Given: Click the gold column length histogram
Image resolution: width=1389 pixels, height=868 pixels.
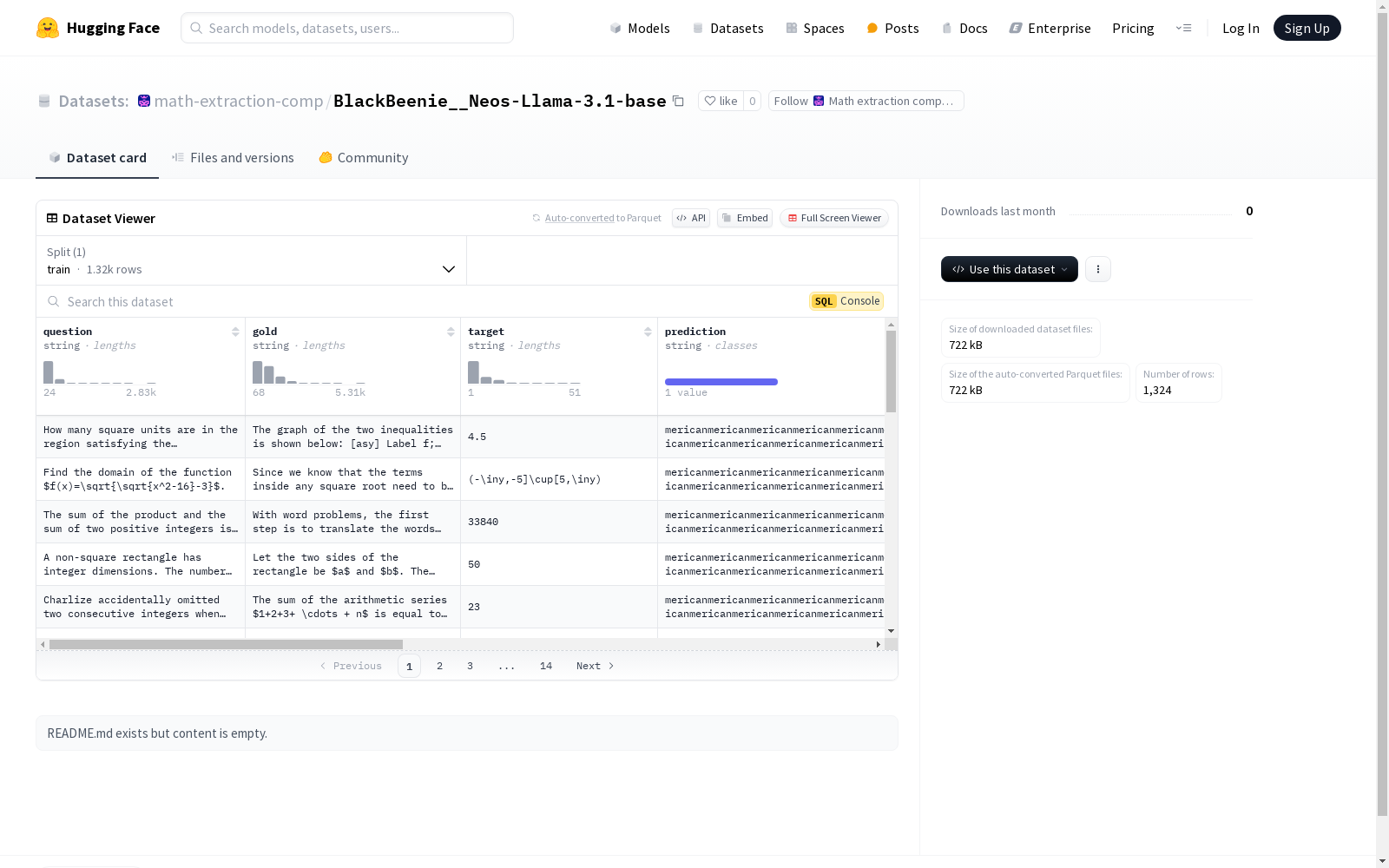Looking at the screenshot, I should [x=309, y=372].
